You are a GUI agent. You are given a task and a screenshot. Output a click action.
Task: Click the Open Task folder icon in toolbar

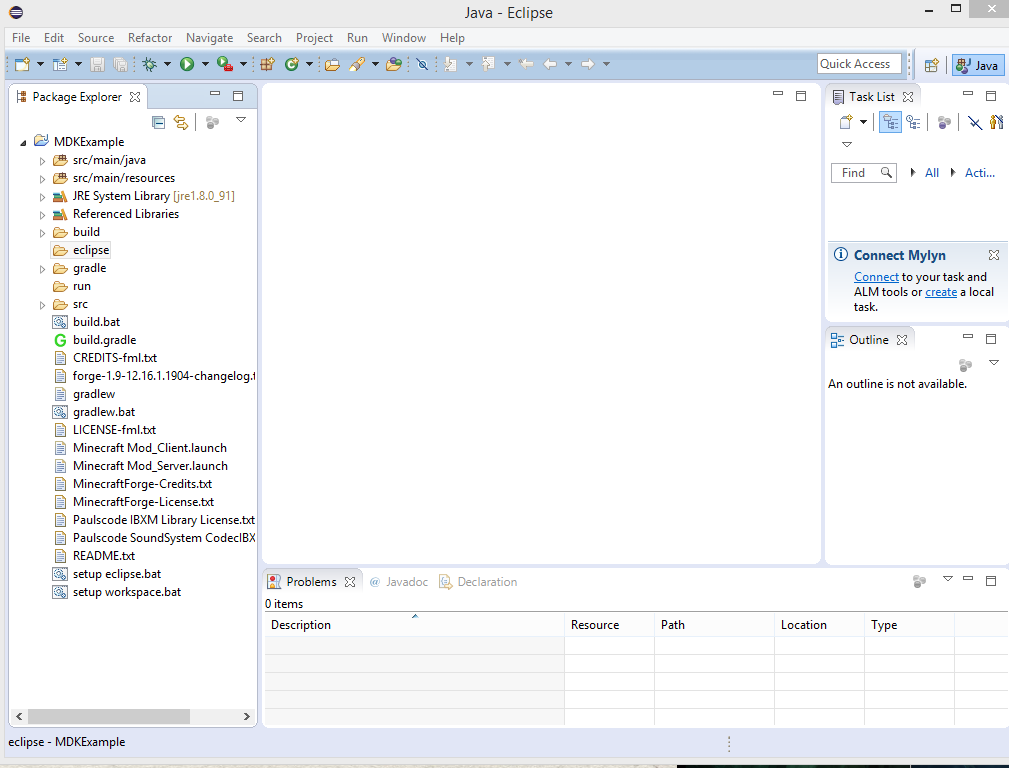click(394, 64)
